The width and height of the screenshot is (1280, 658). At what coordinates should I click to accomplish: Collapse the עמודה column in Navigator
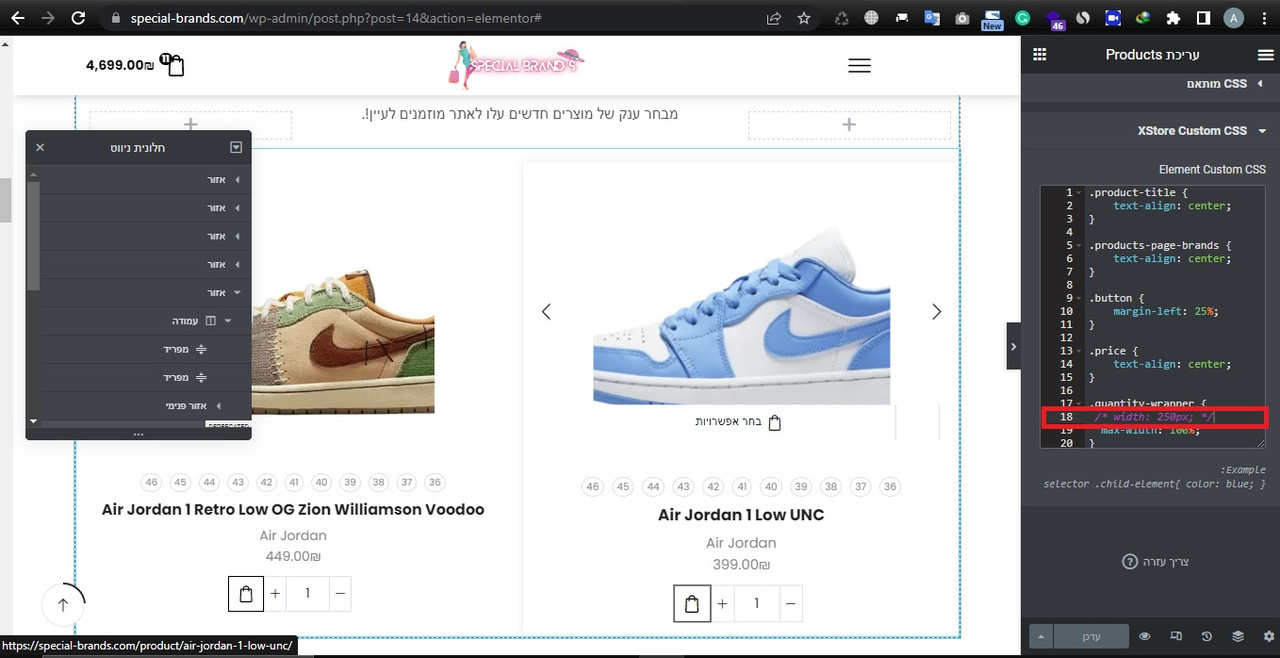click(x=227, y=321)
